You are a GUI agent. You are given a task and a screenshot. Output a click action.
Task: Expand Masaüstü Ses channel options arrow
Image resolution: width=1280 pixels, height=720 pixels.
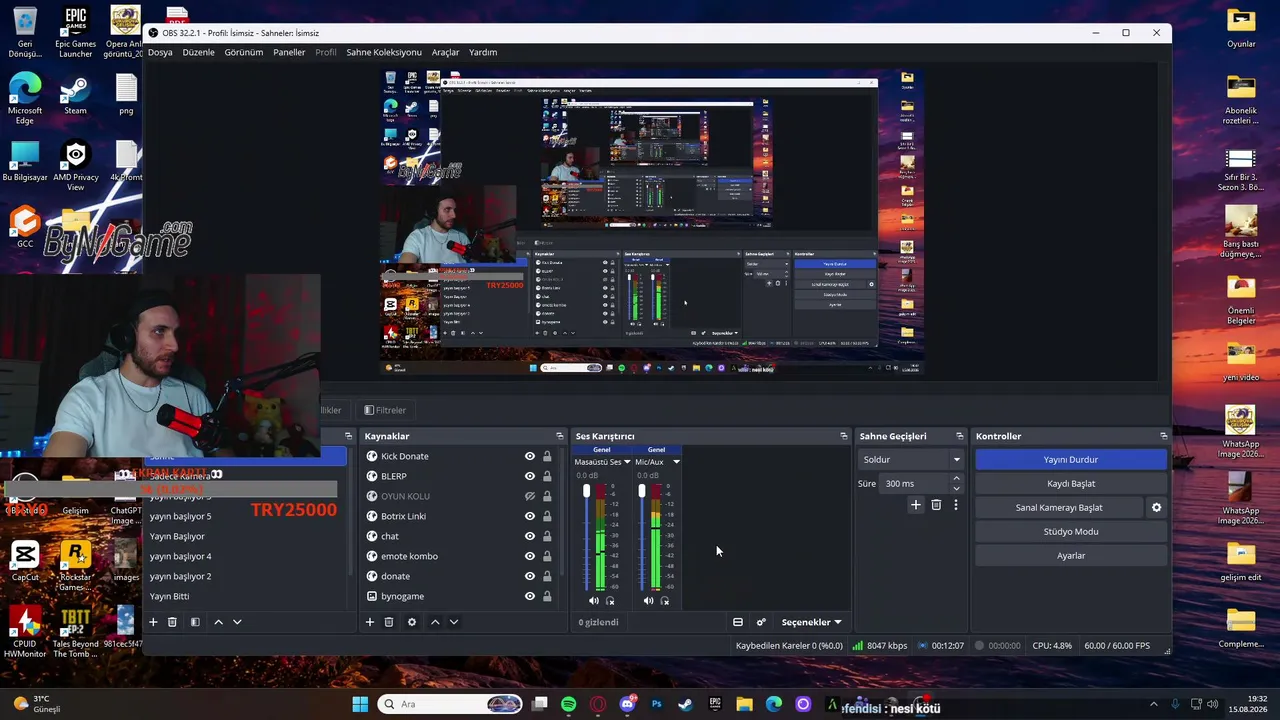tap(627, 462)
